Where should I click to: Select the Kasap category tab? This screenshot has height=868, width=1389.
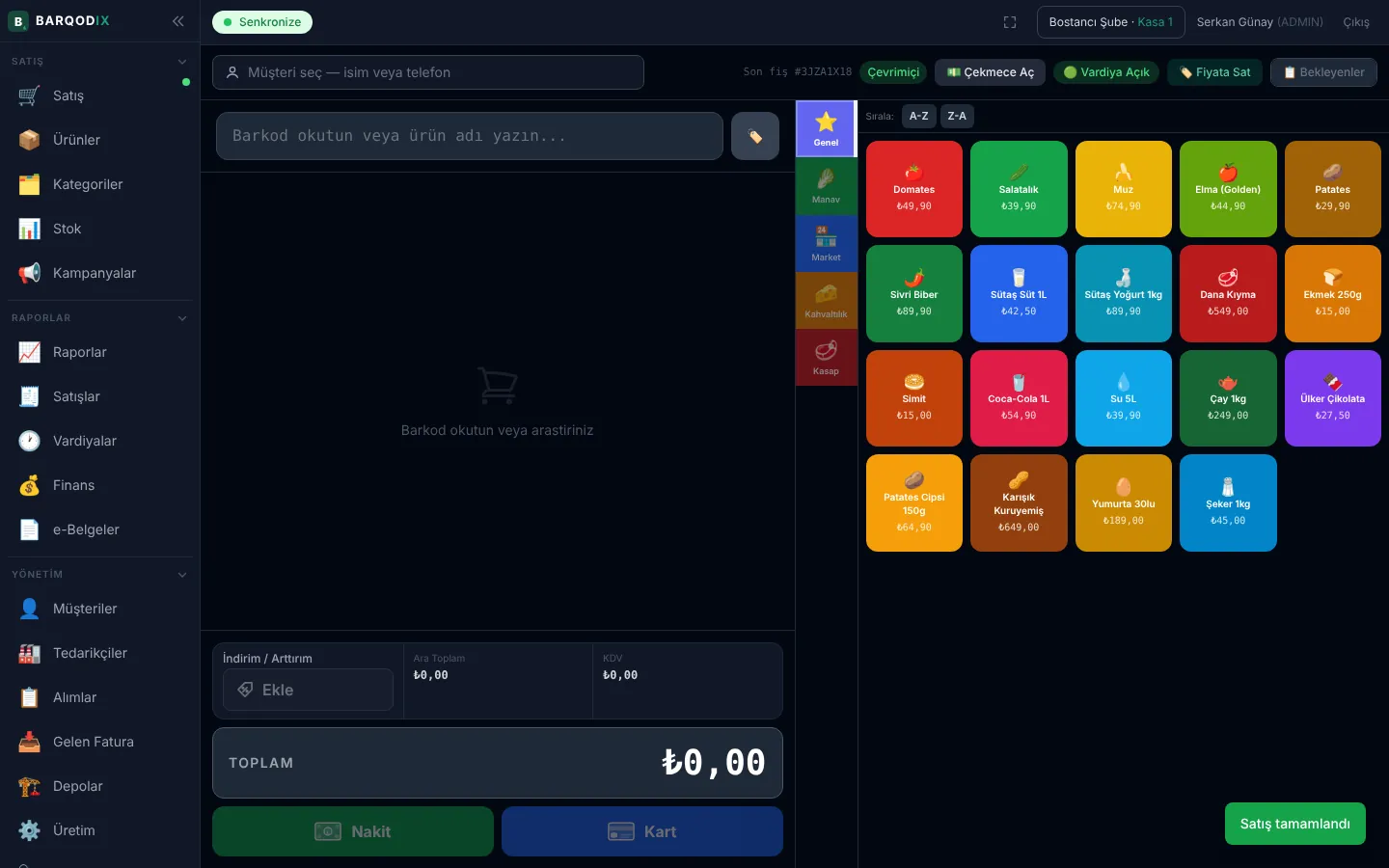click(826, 358)
